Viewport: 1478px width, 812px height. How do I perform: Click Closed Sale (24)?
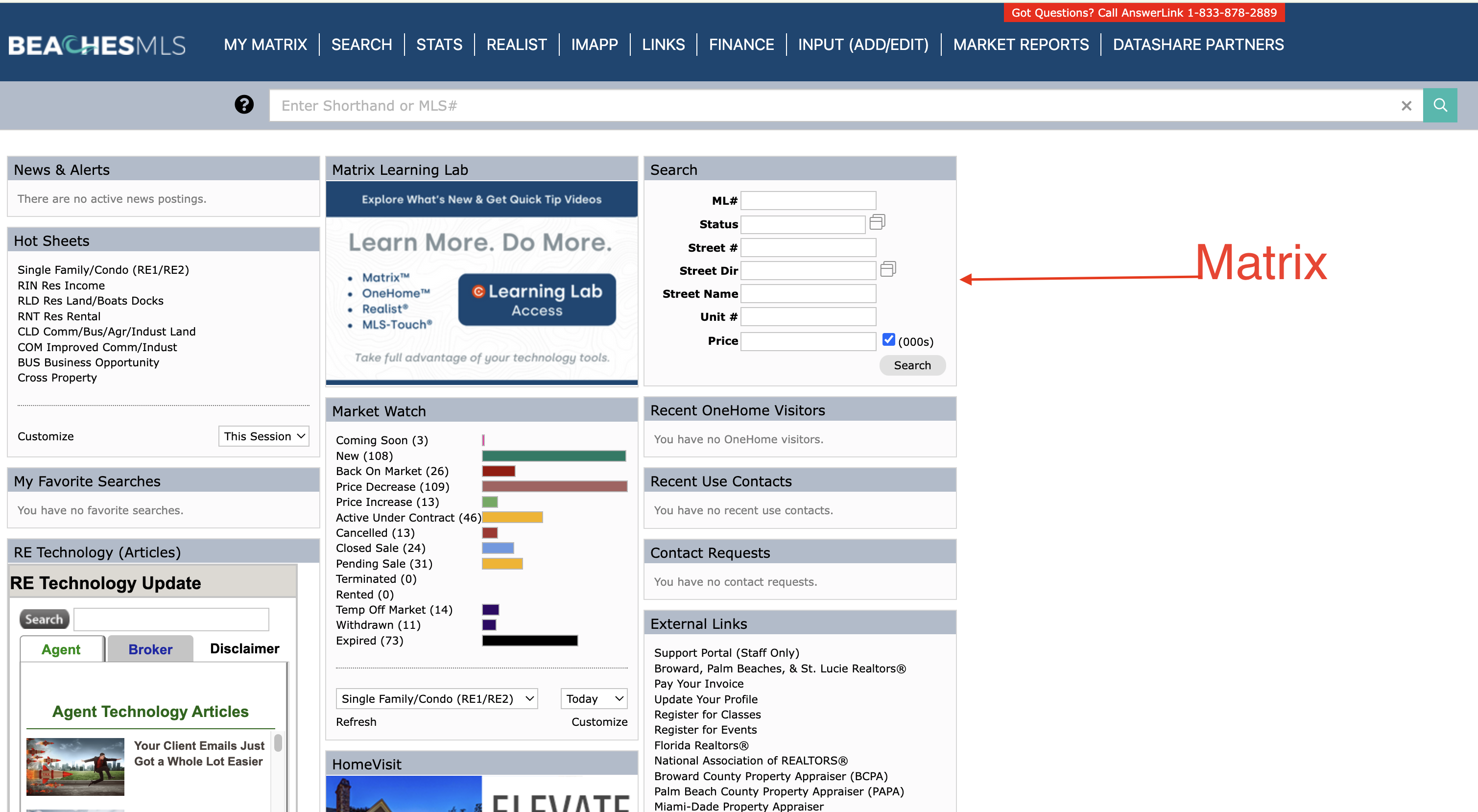point(381,548)
